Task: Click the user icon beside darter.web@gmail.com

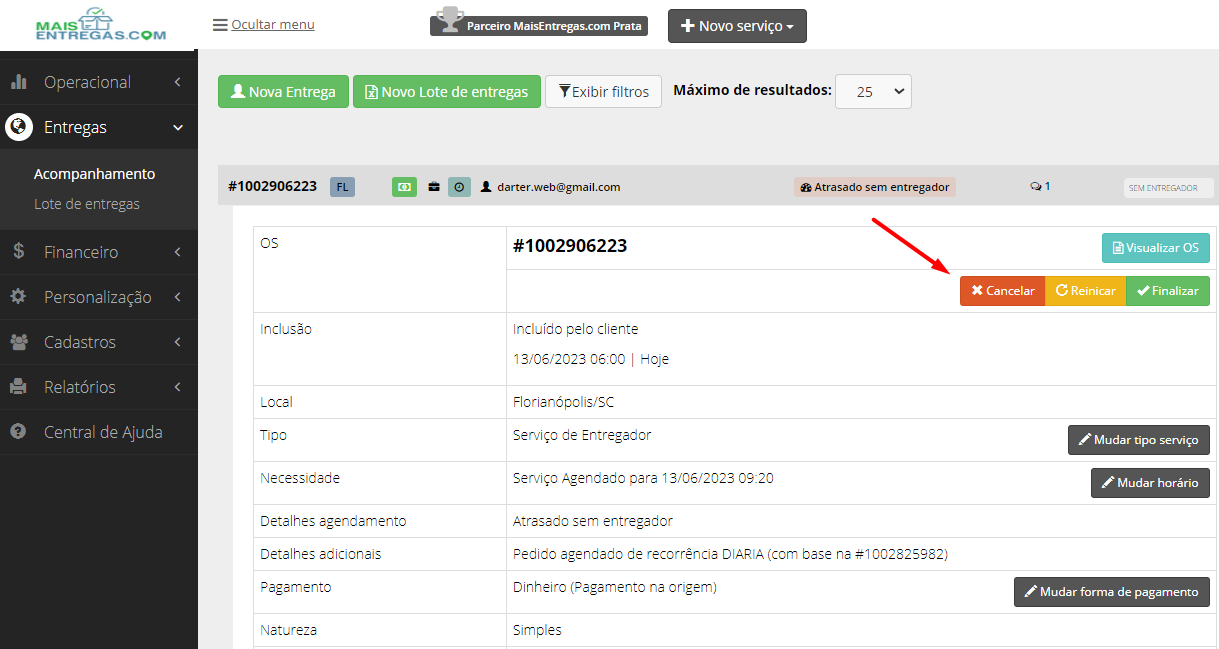Action: pyautogui.click(x=486, y=187)
